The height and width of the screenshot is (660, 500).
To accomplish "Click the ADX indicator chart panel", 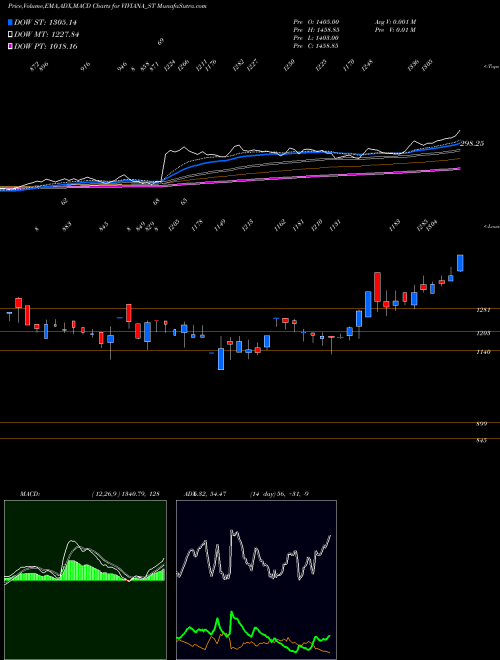I will [256, 580].
